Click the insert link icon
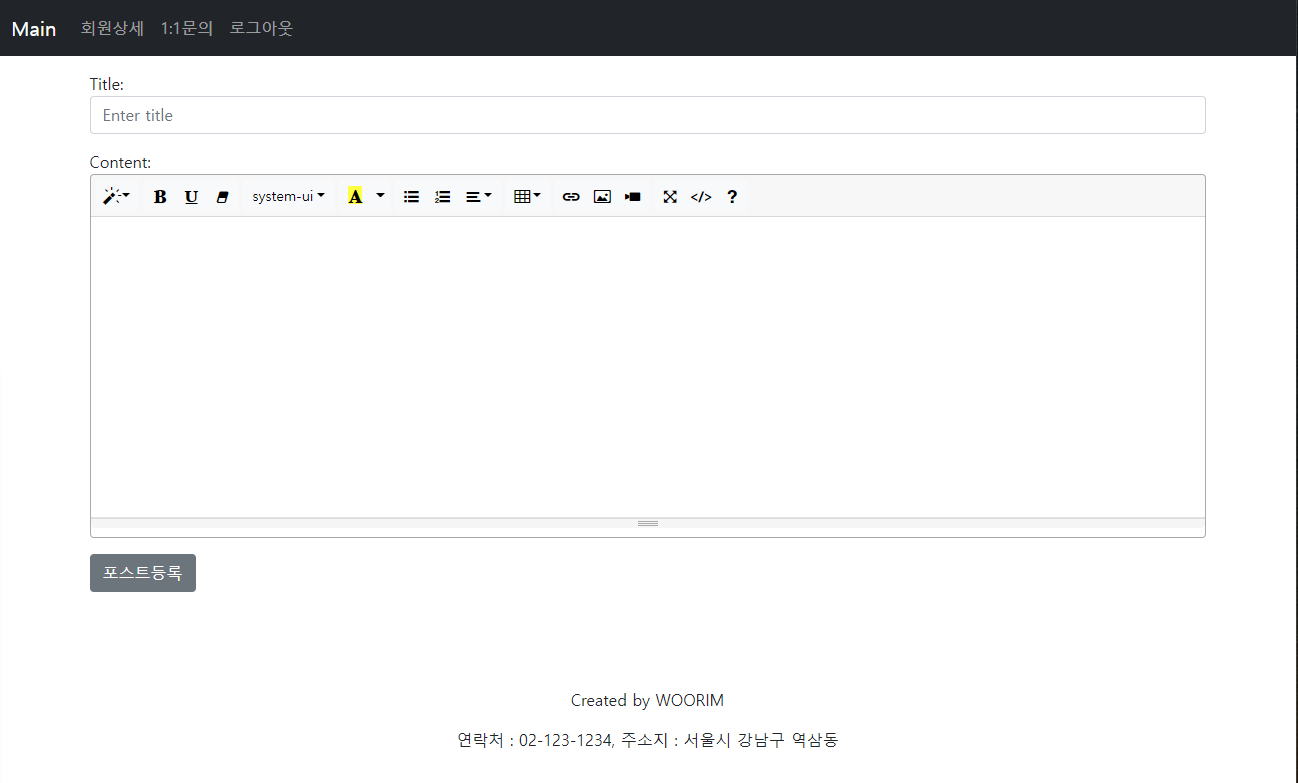1298x783 pixels. tap(571, 196)
